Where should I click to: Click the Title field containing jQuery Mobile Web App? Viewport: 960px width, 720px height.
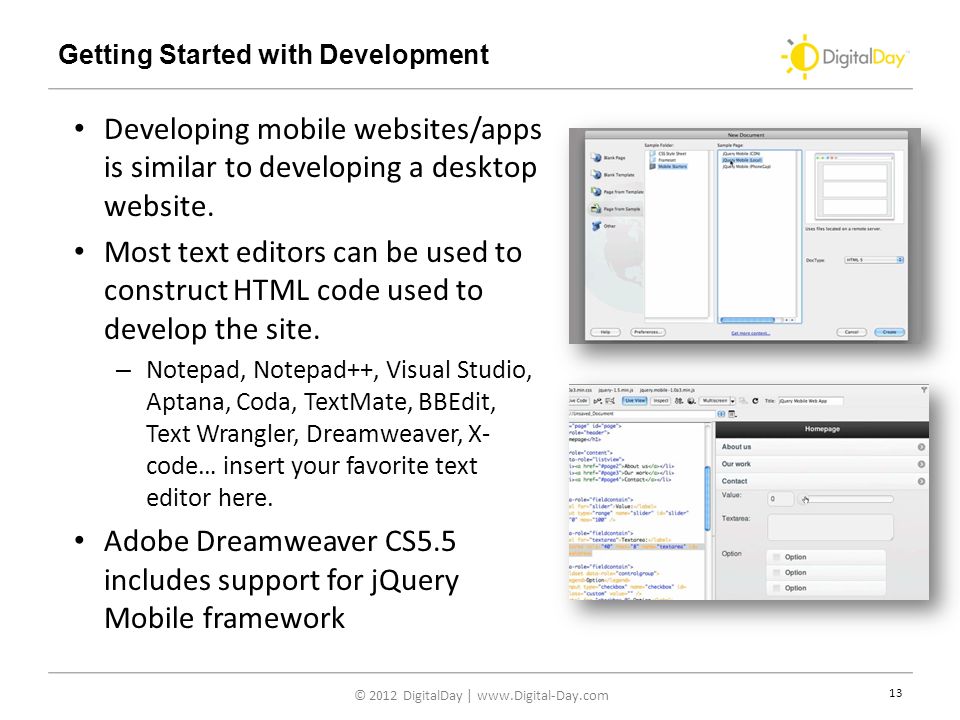(x=810, y=401)
